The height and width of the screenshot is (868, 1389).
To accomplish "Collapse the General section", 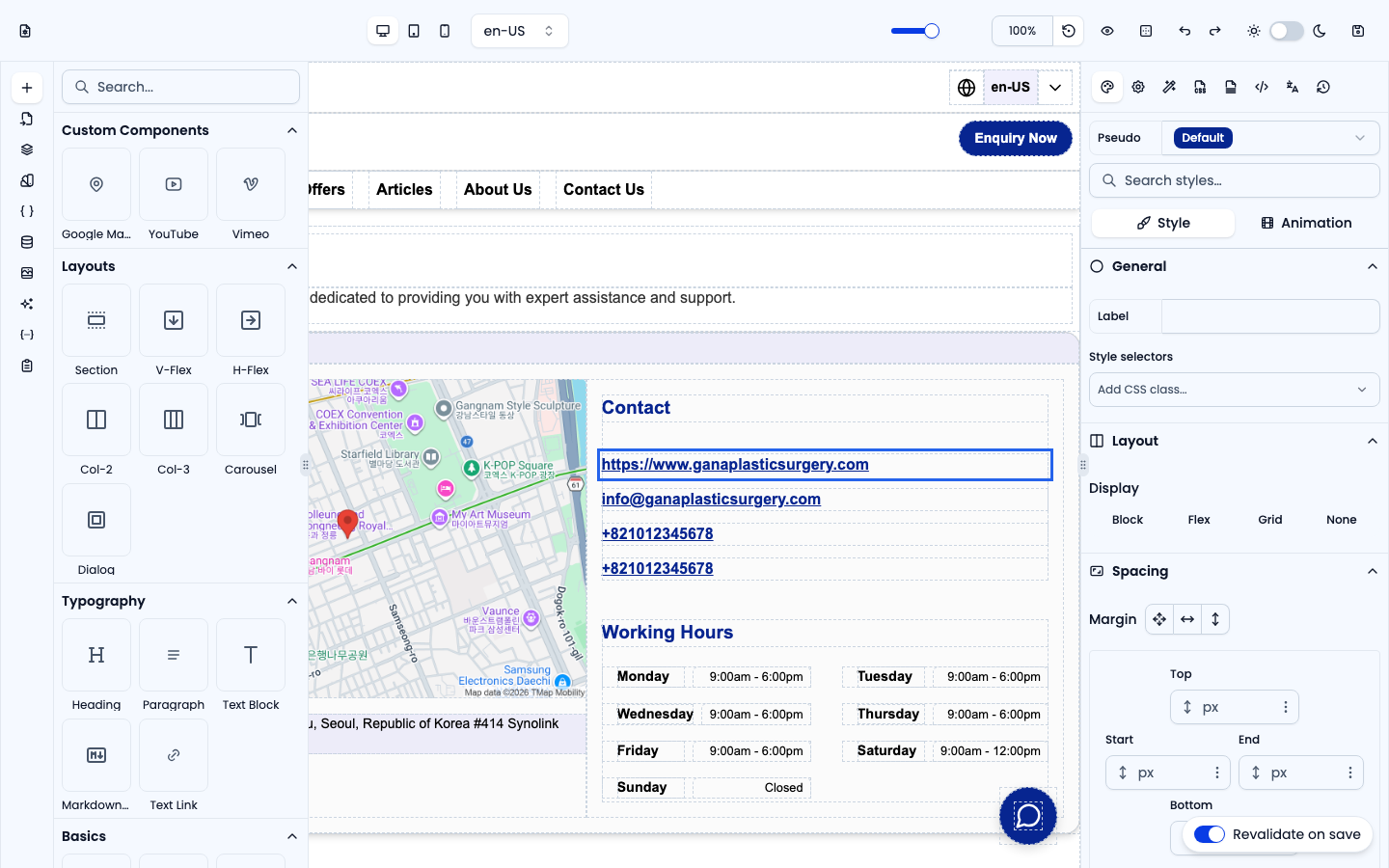I will pyautogui.click(x=1373, y=266).
